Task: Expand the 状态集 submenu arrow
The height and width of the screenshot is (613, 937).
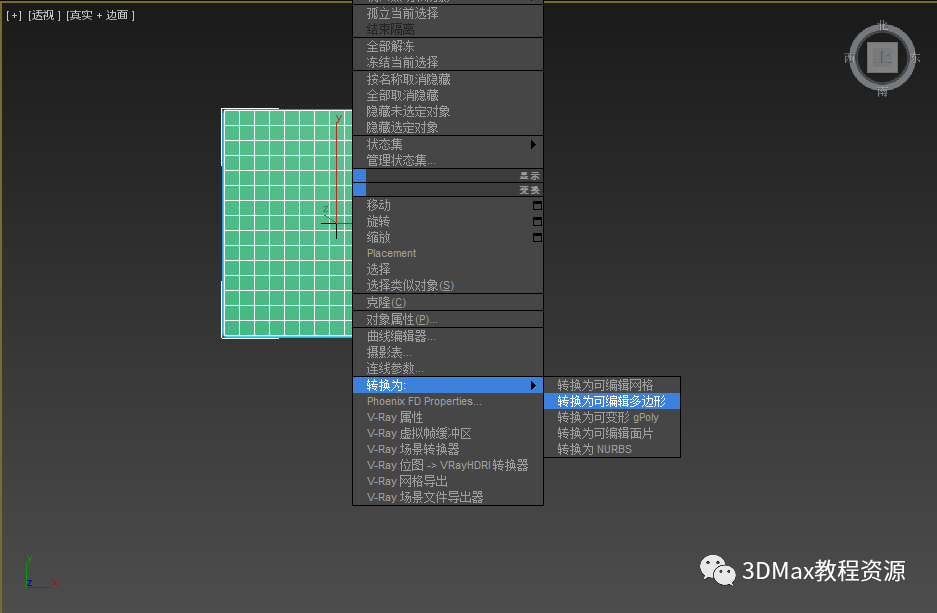Action: pyautogui.click(x=533, y=144)
